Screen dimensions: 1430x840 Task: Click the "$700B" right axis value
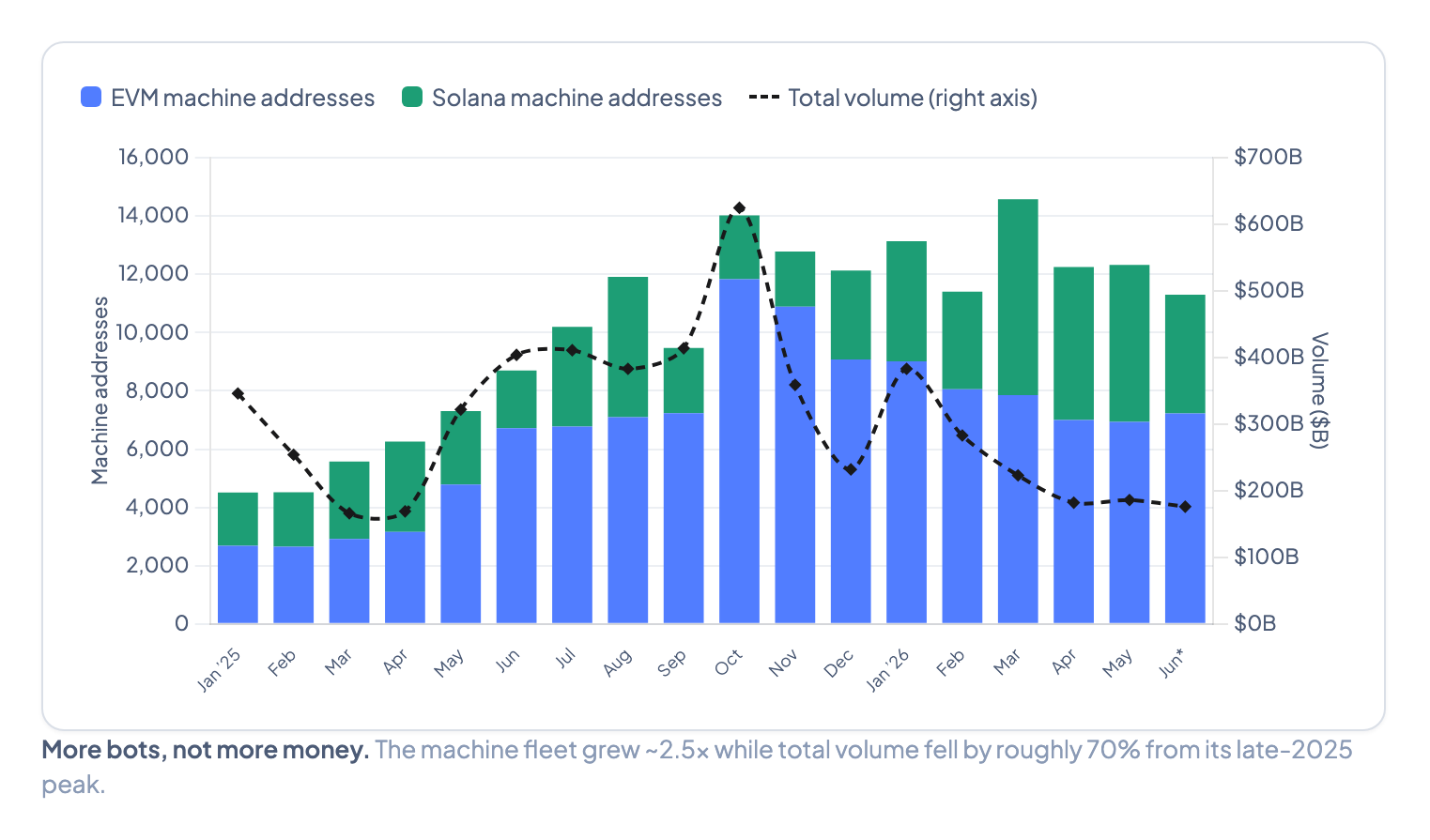[x=1269, y=157]
